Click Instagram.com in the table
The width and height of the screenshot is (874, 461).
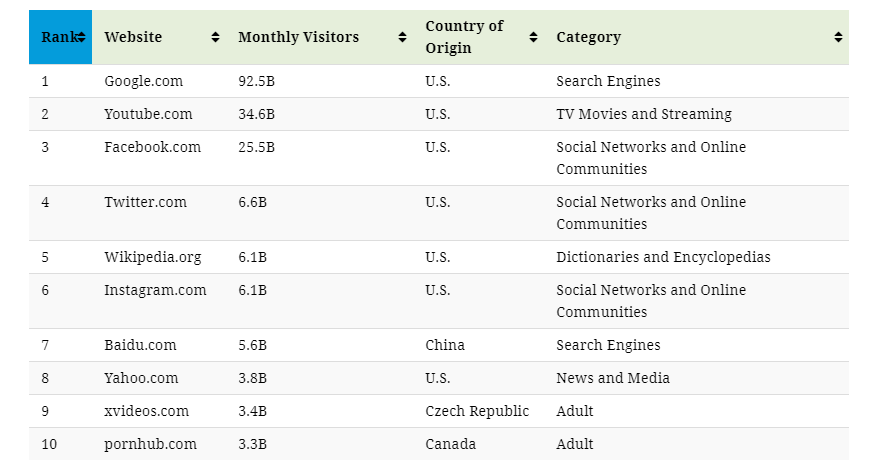coord(155,290)
